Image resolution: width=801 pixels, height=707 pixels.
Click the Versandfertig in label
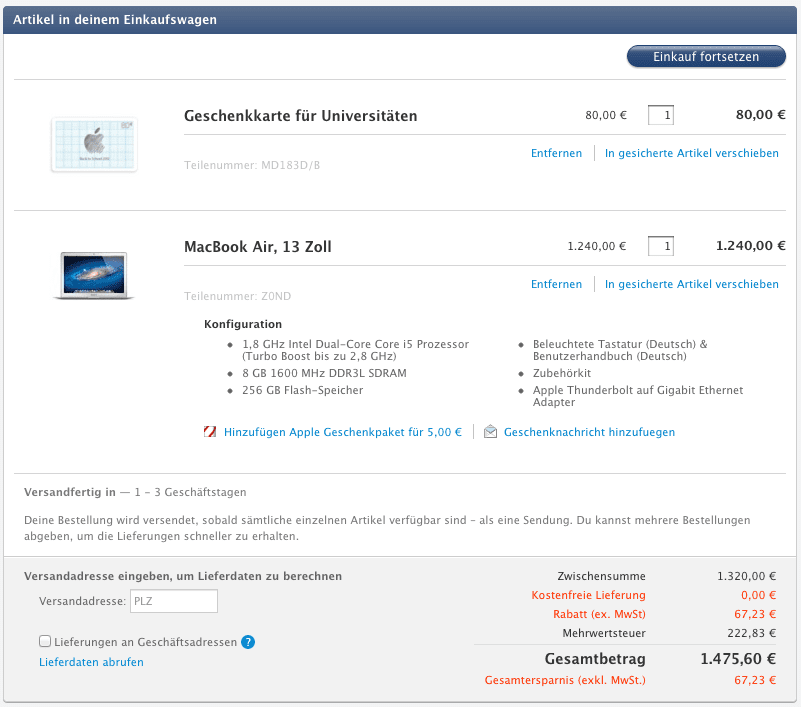70,492
